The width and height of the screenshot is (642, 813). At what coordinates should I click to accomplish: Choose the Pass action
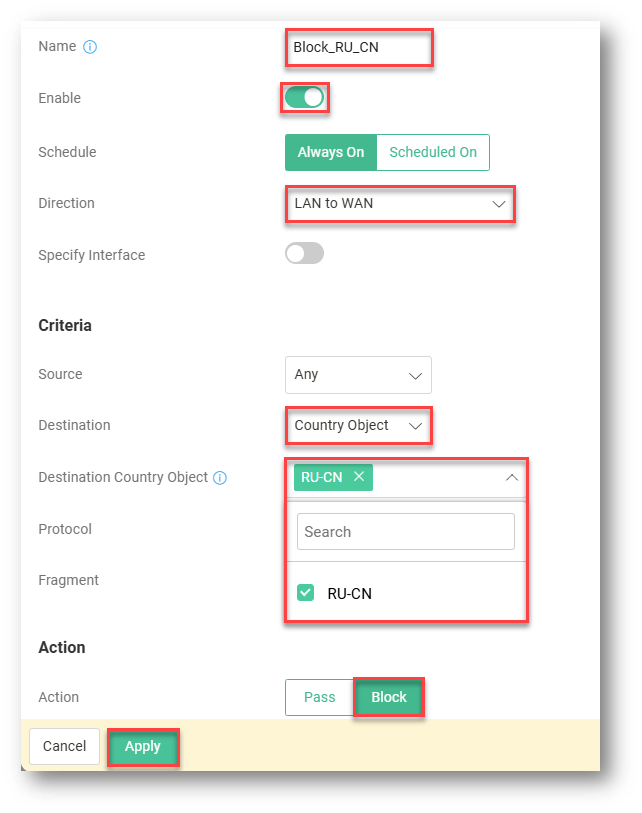(319, 697)
